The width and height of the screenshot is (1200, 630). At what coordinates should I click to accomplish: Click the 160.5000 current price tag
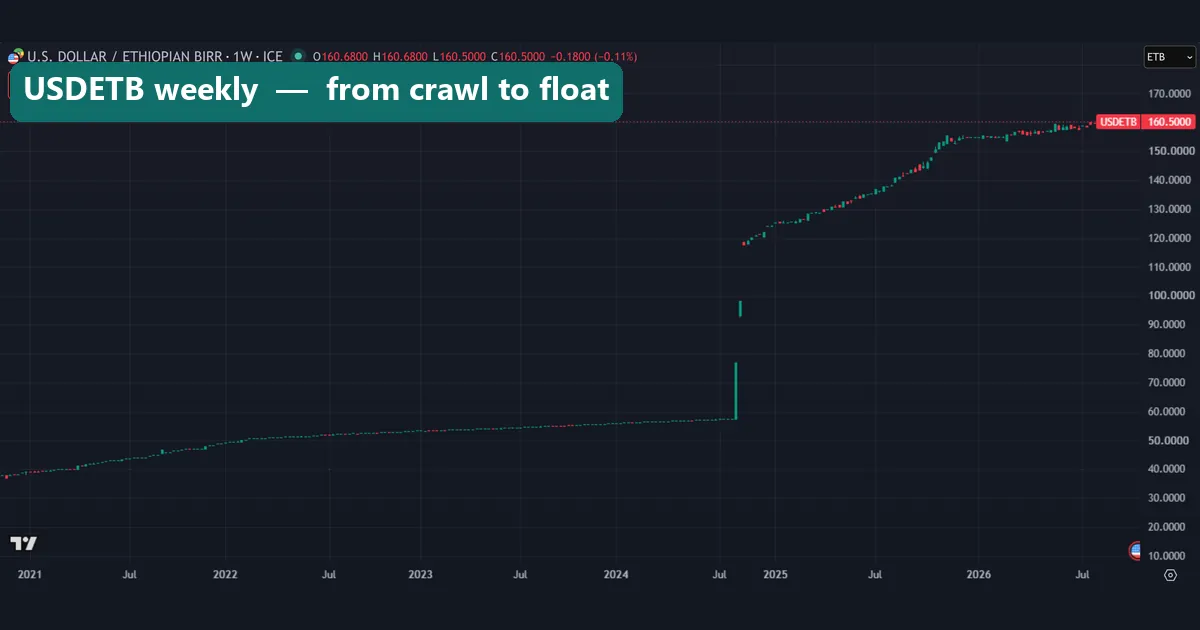1169,122
